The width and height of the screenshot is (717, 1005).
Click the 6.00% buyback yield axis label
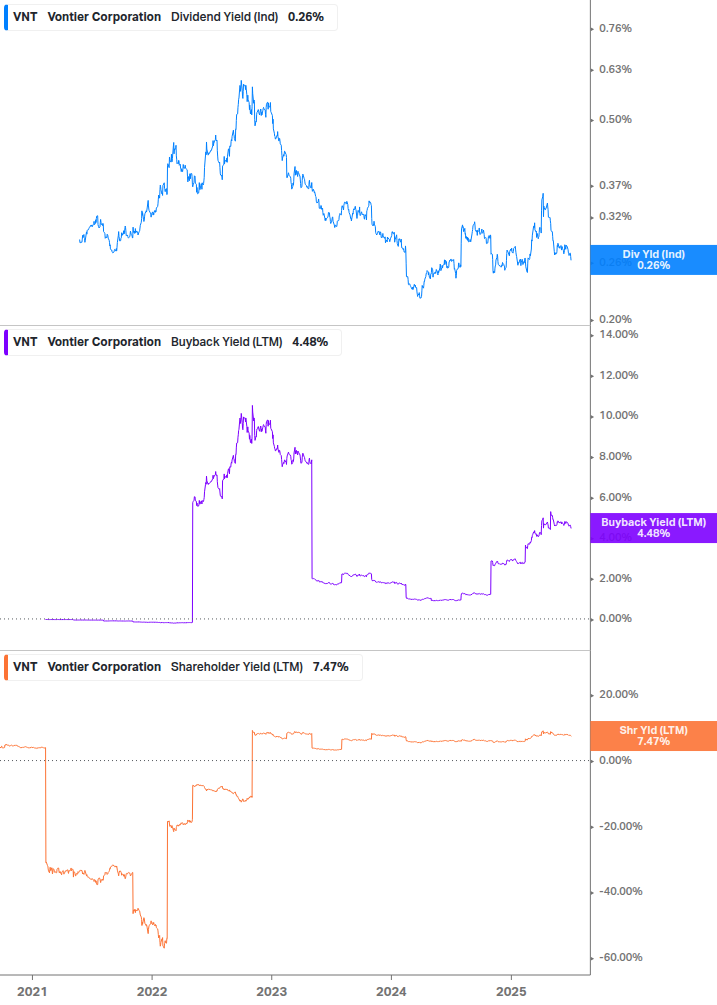(615, 497)
